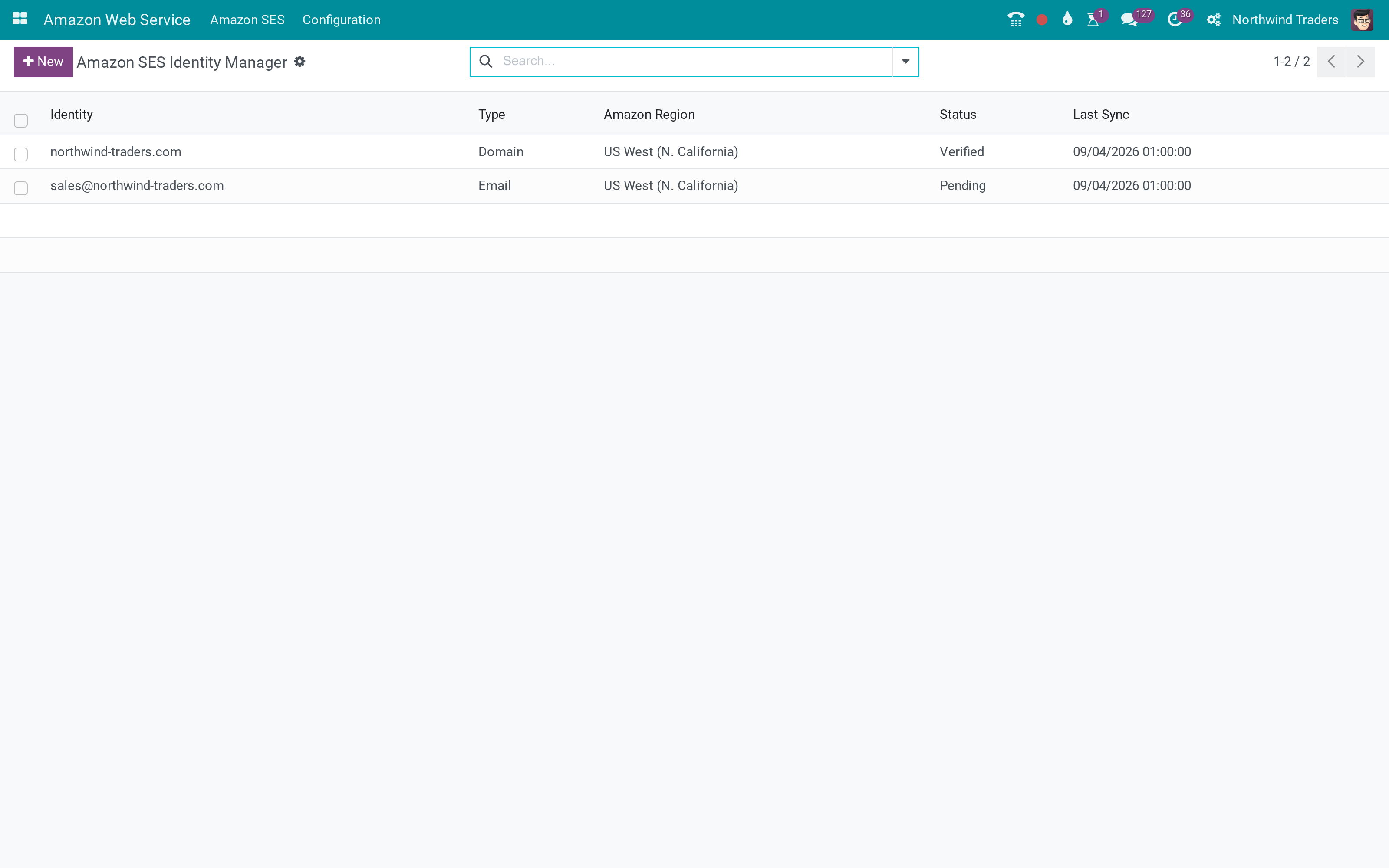1389x868 pixels.
Task: Click the Email type cell
Action: 495,185
